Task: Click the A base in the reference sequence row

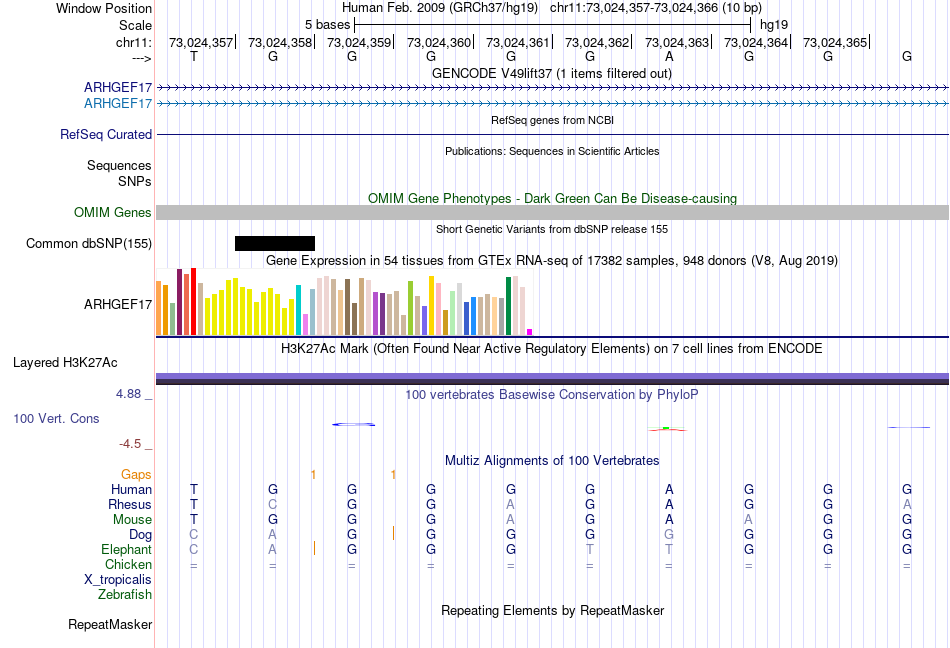Action: [x=669, y=56]
